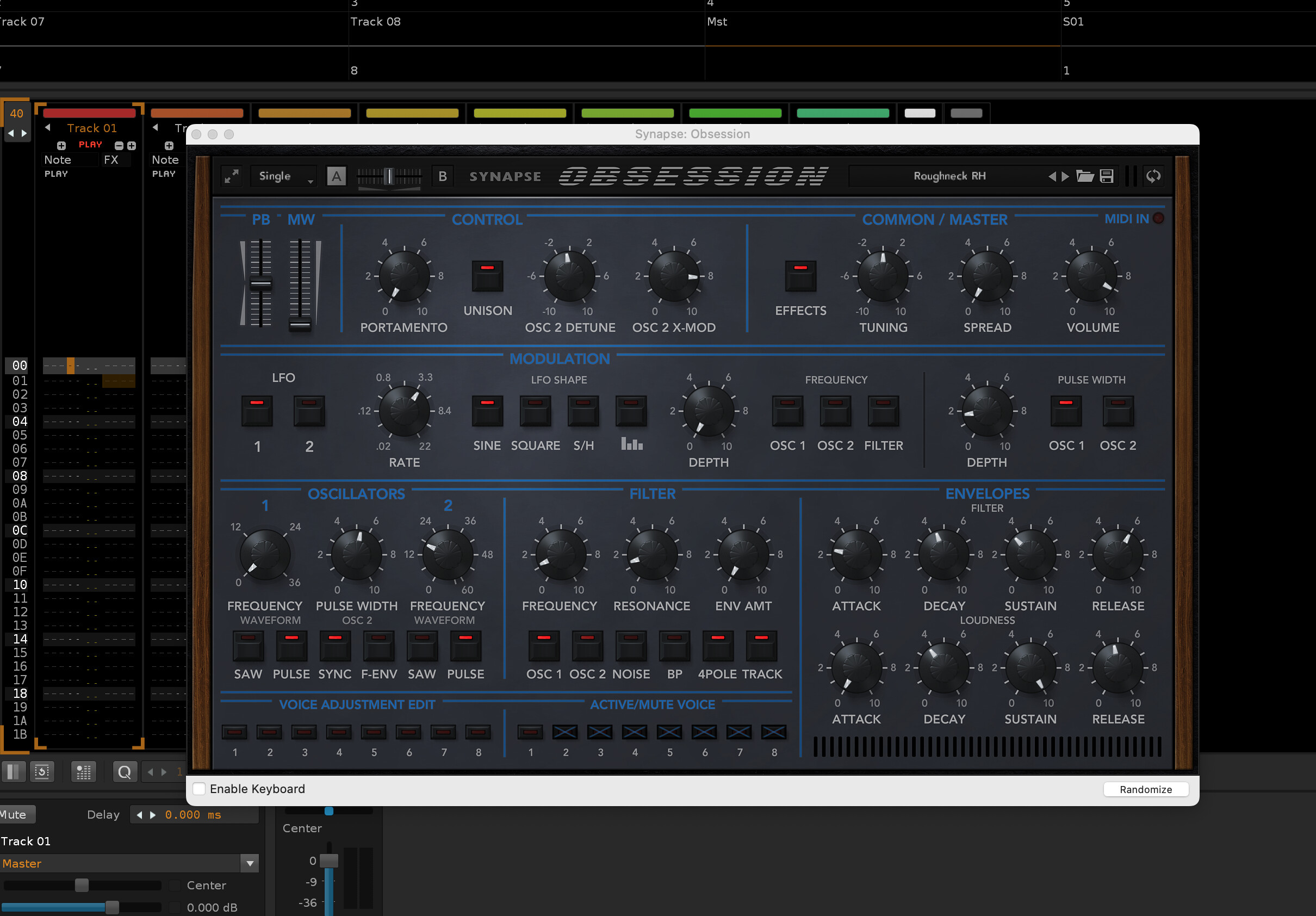Open the Master routing dropdown arrow
The image size is (1316, 916).
[250, 863]
